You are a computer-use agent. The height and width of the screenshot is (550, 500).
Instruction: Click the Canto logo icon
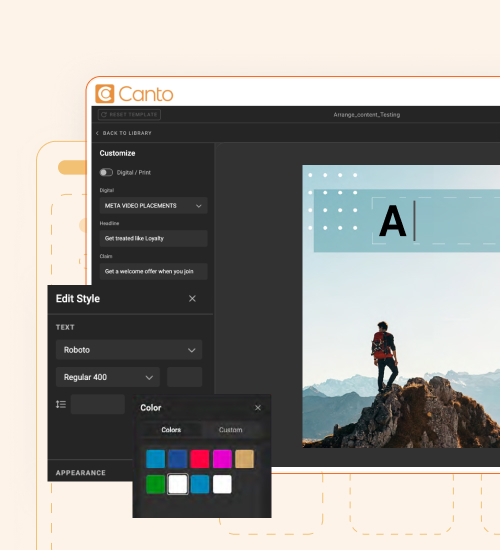(105, 94)
